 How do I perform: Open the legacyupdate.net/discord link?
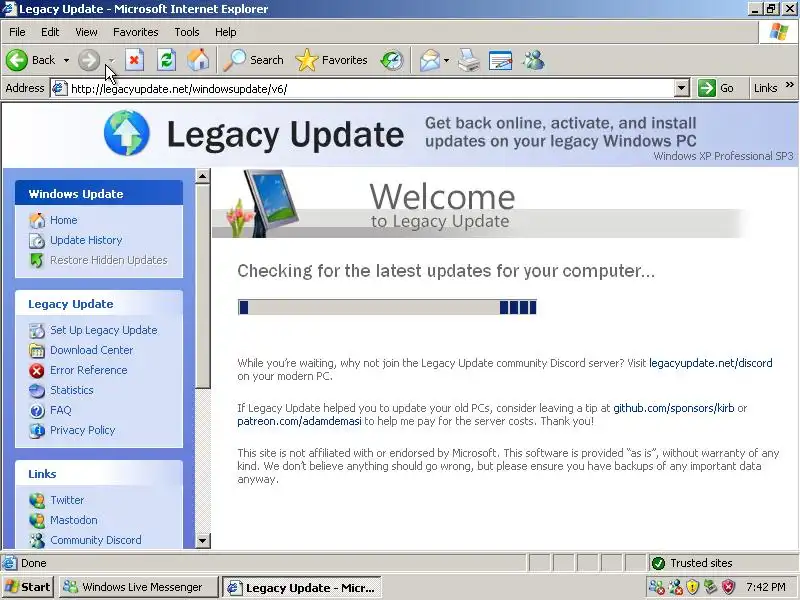711,363
